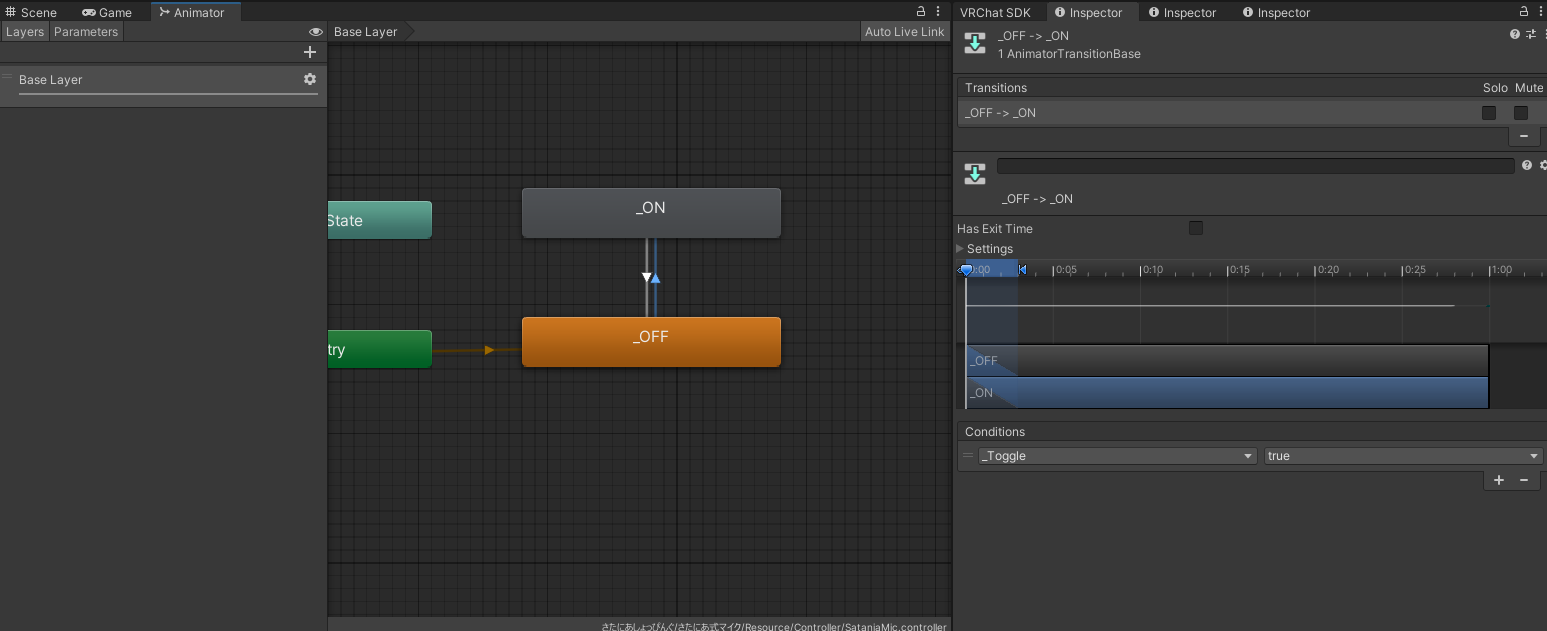The height and width of the screenshot is (631, 1547).
Task: Select the _ON state node
Action: [x=651, y=213]
